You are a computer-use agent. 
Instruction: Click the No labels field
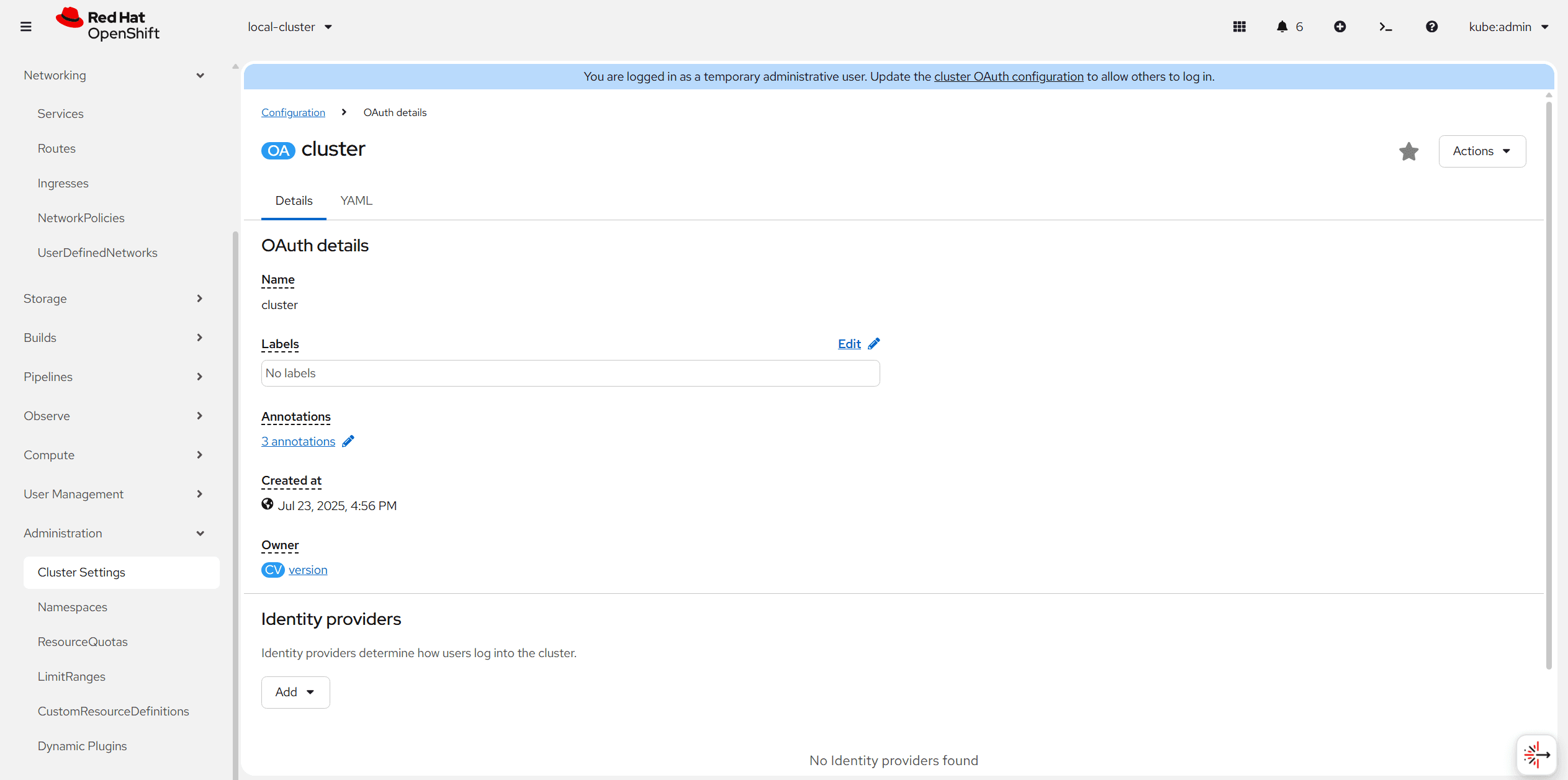click(570, 373)
